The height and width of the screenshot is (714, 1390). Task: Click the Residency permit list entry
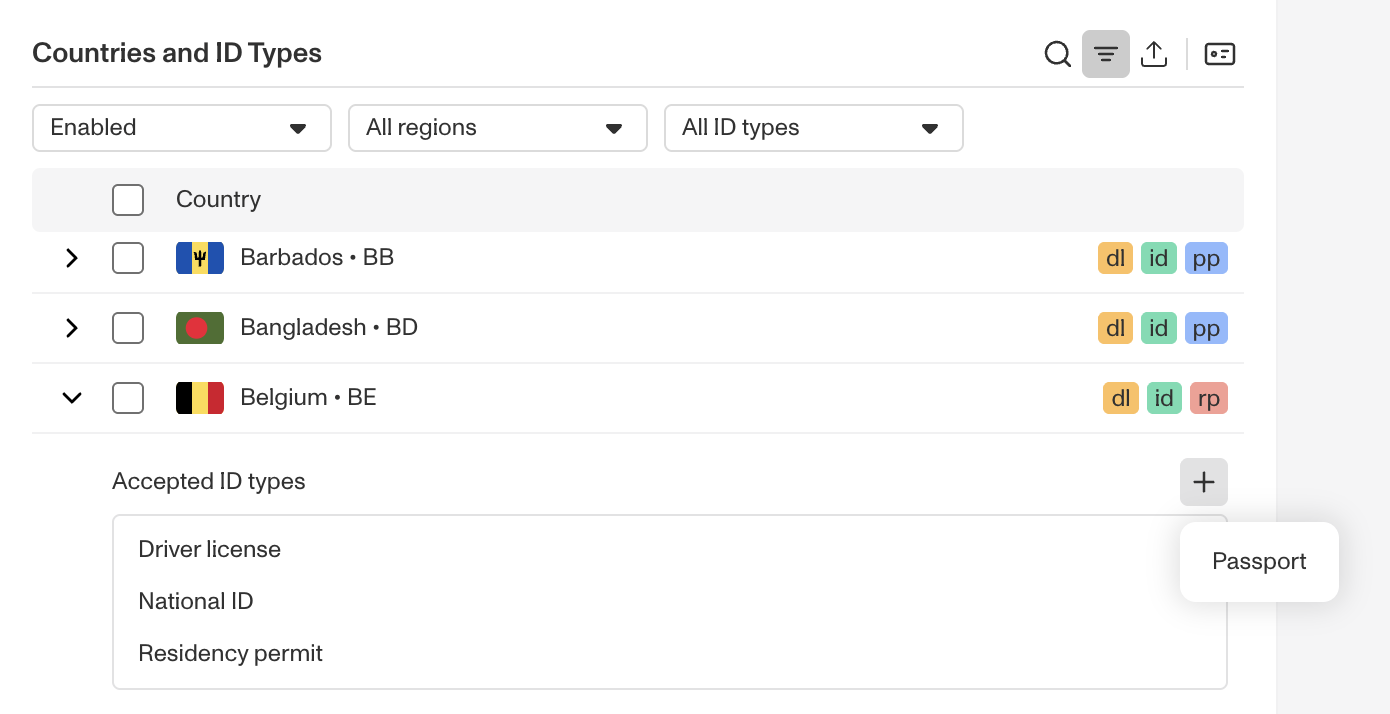231,654
